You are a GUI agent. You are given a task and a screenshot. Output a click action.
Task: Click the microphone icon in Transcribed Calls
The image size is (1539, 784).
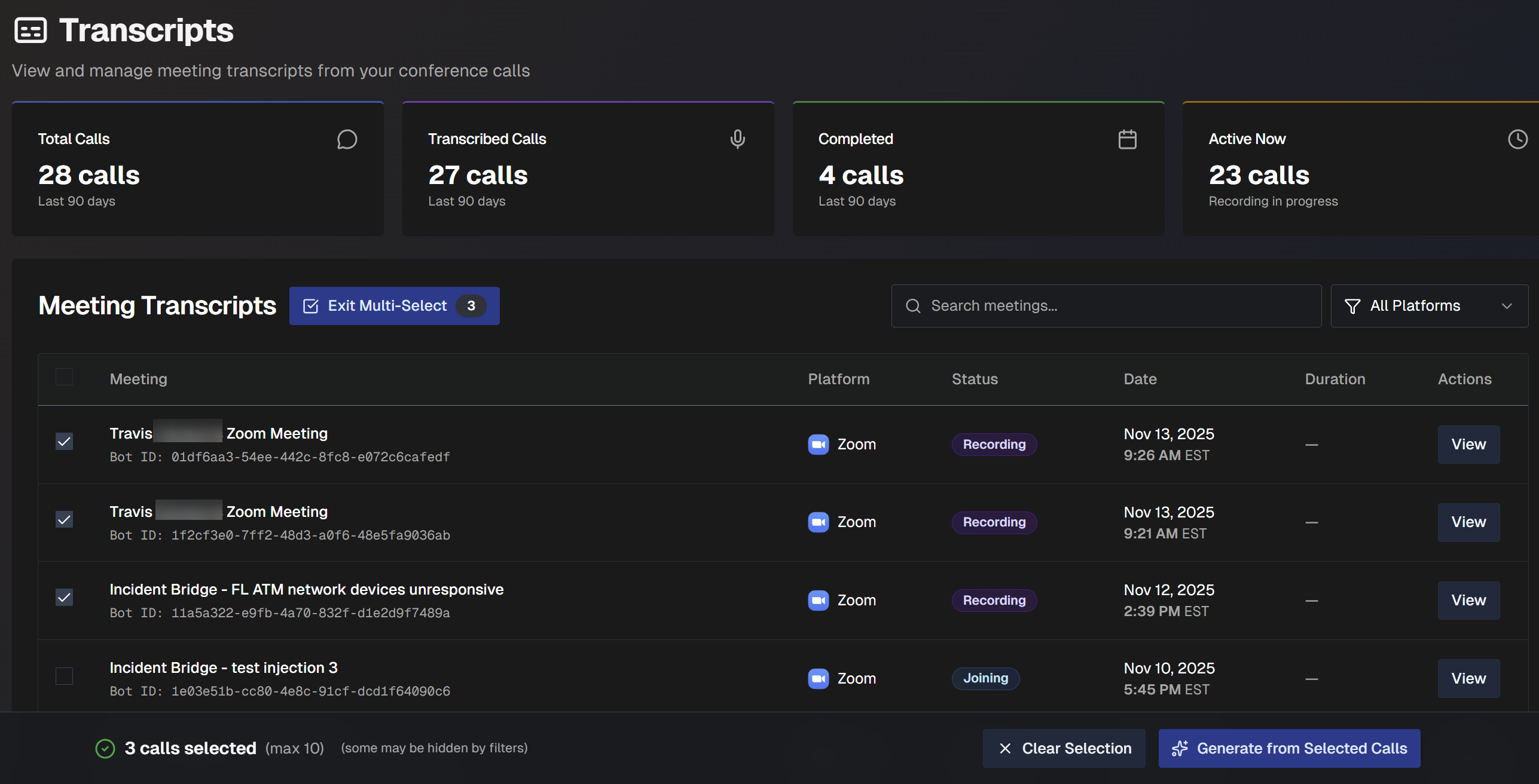click(737, 139)
